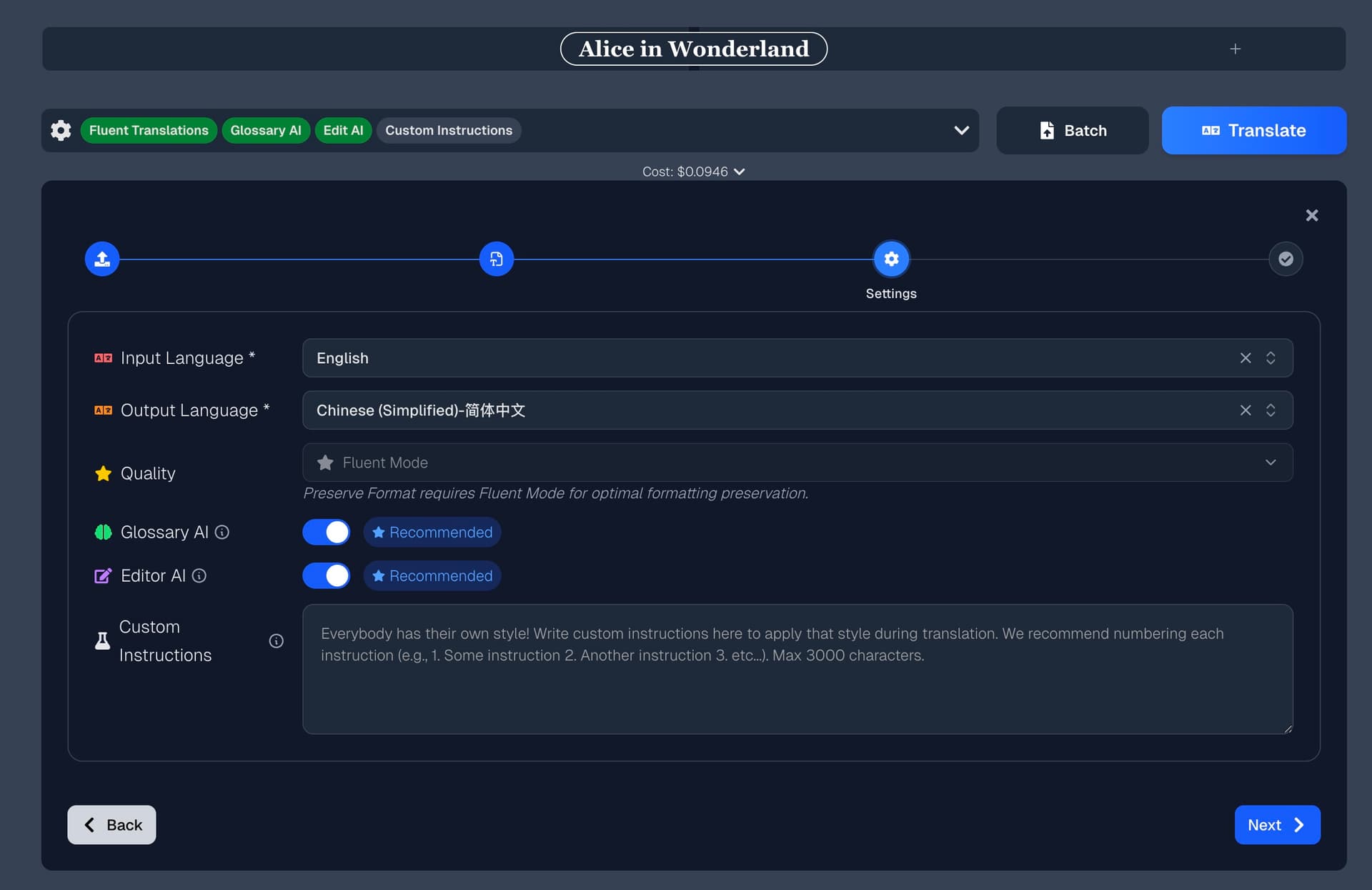Open the settings gear beside the pipeline tags

coord(61,130)
